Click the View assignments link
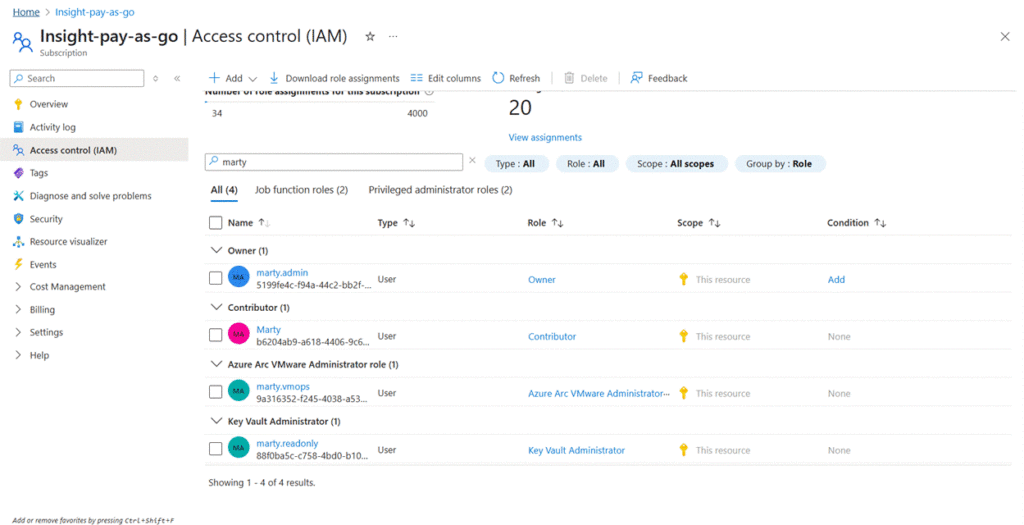1024x525 pixels. [x=545, y=138]
